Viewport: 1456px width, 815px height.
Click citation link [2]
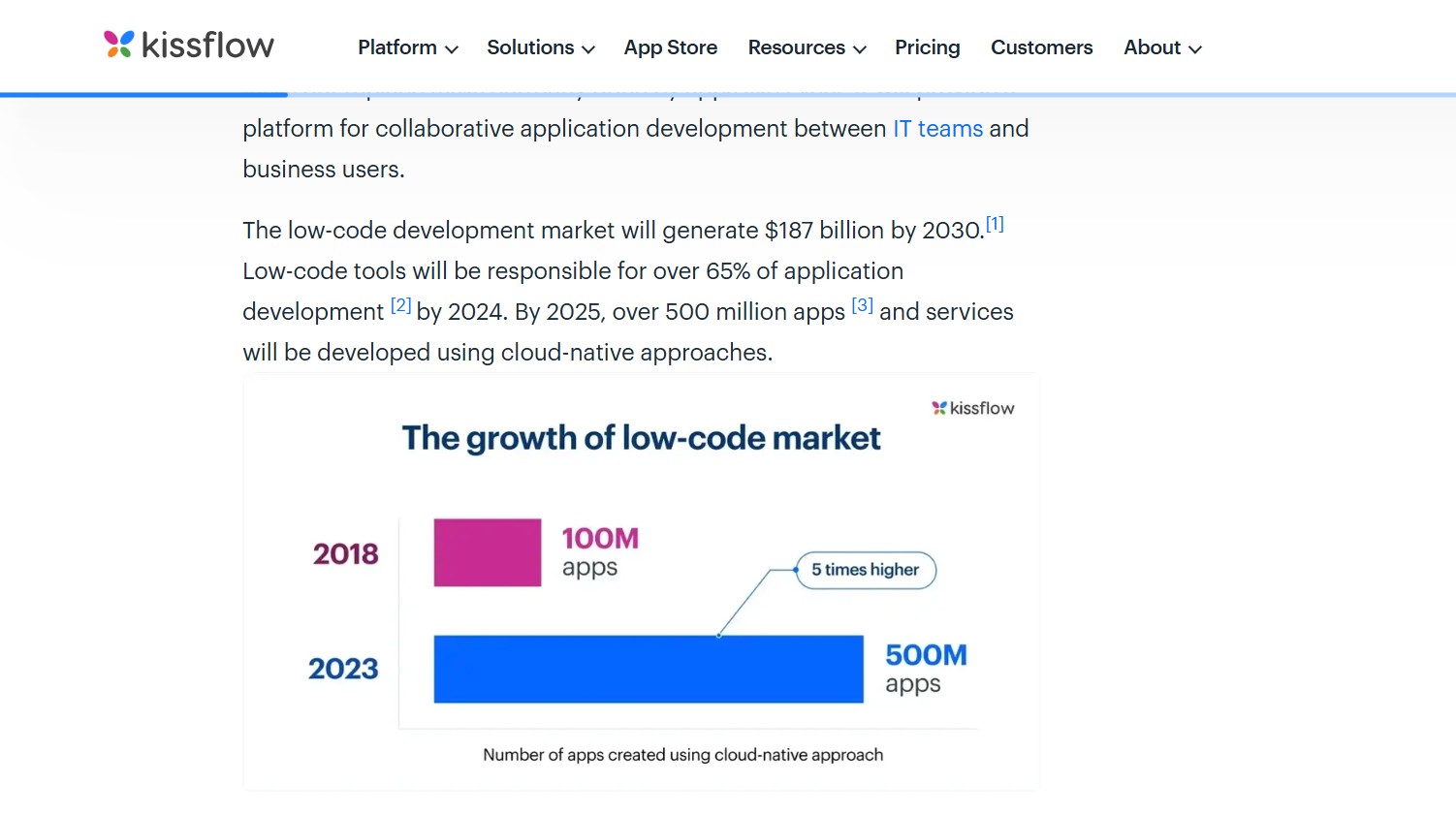point(400,303)
